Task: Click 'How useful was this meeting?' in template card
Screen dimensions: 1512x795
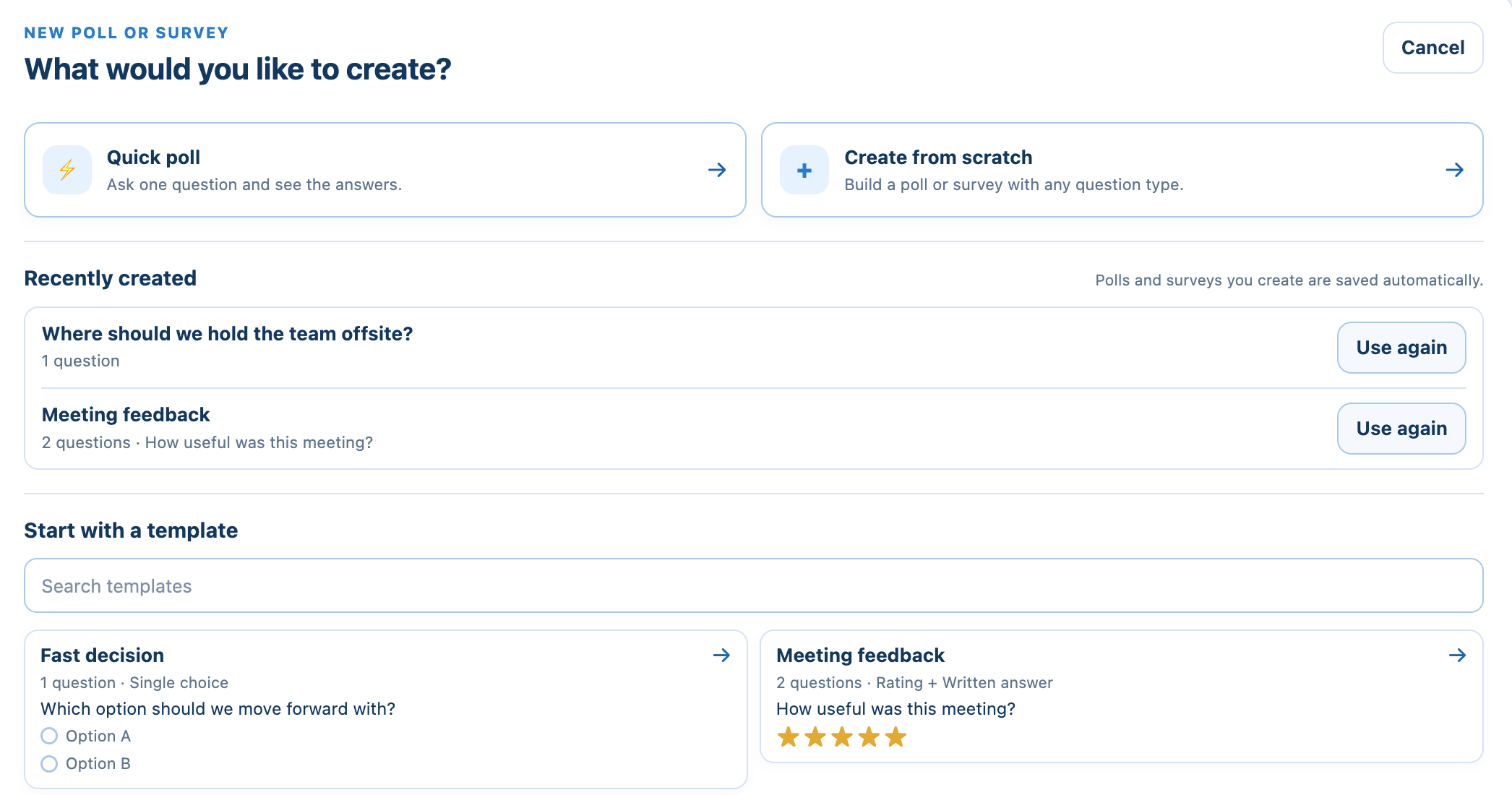Action: (896, 709)
